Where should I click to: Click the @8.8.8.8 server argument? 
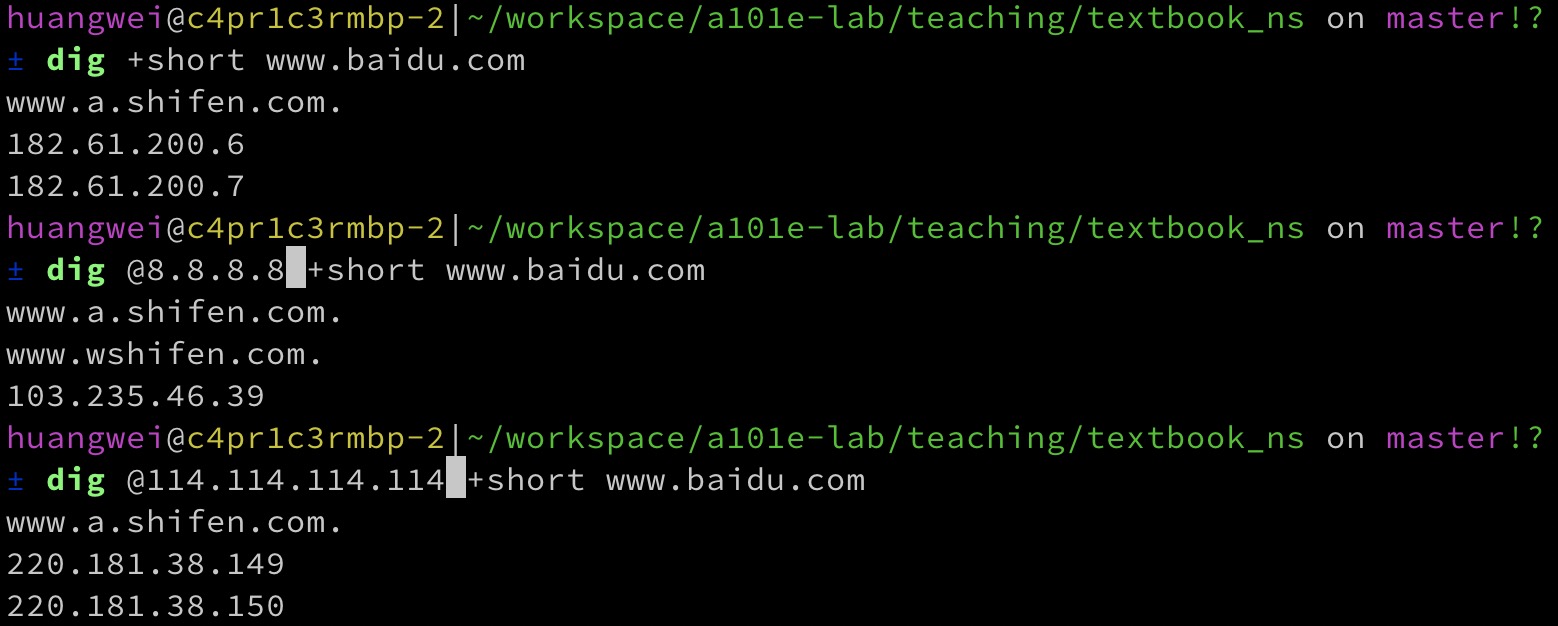206,270
